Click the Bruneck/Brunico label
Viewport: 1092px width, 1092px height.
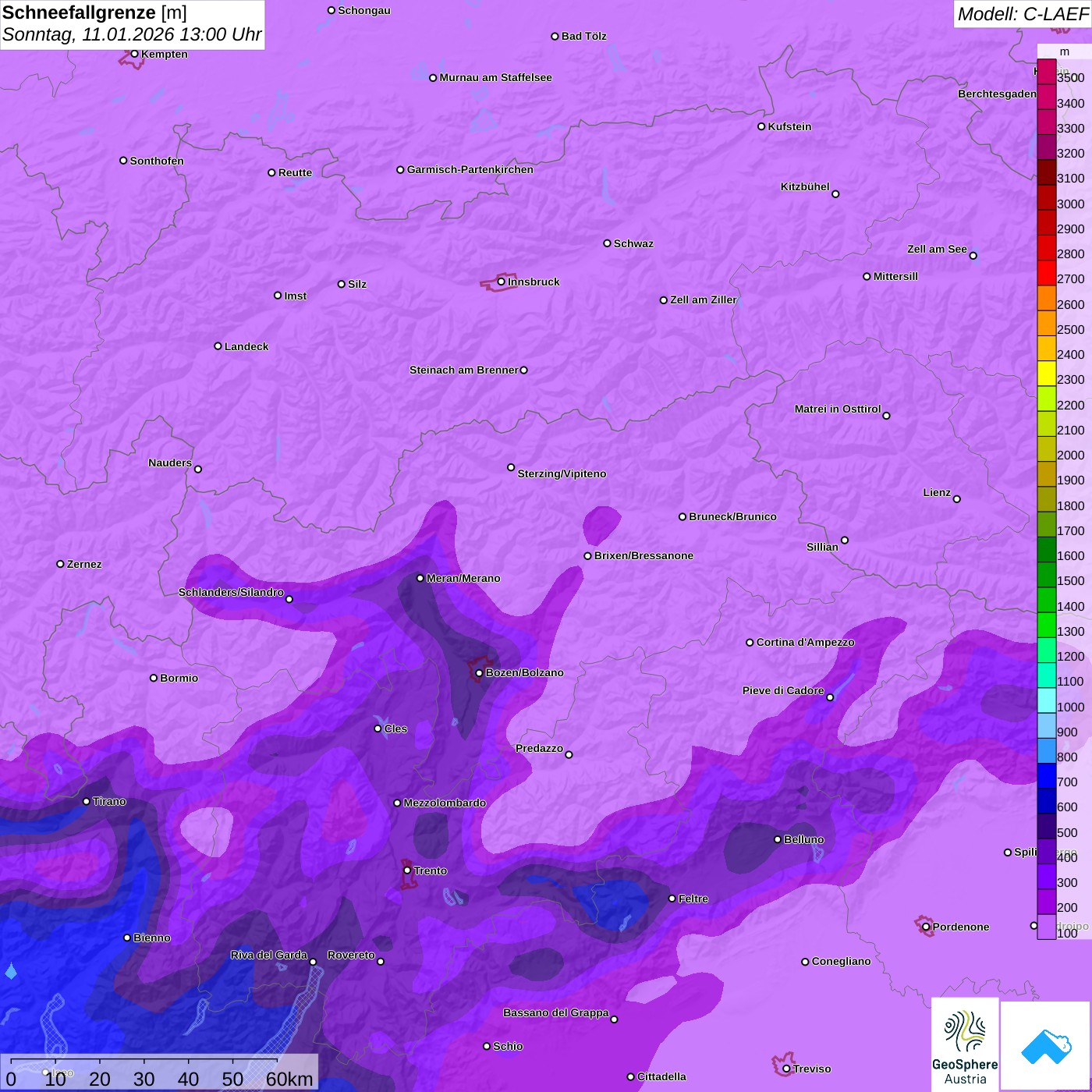[732, 516]
